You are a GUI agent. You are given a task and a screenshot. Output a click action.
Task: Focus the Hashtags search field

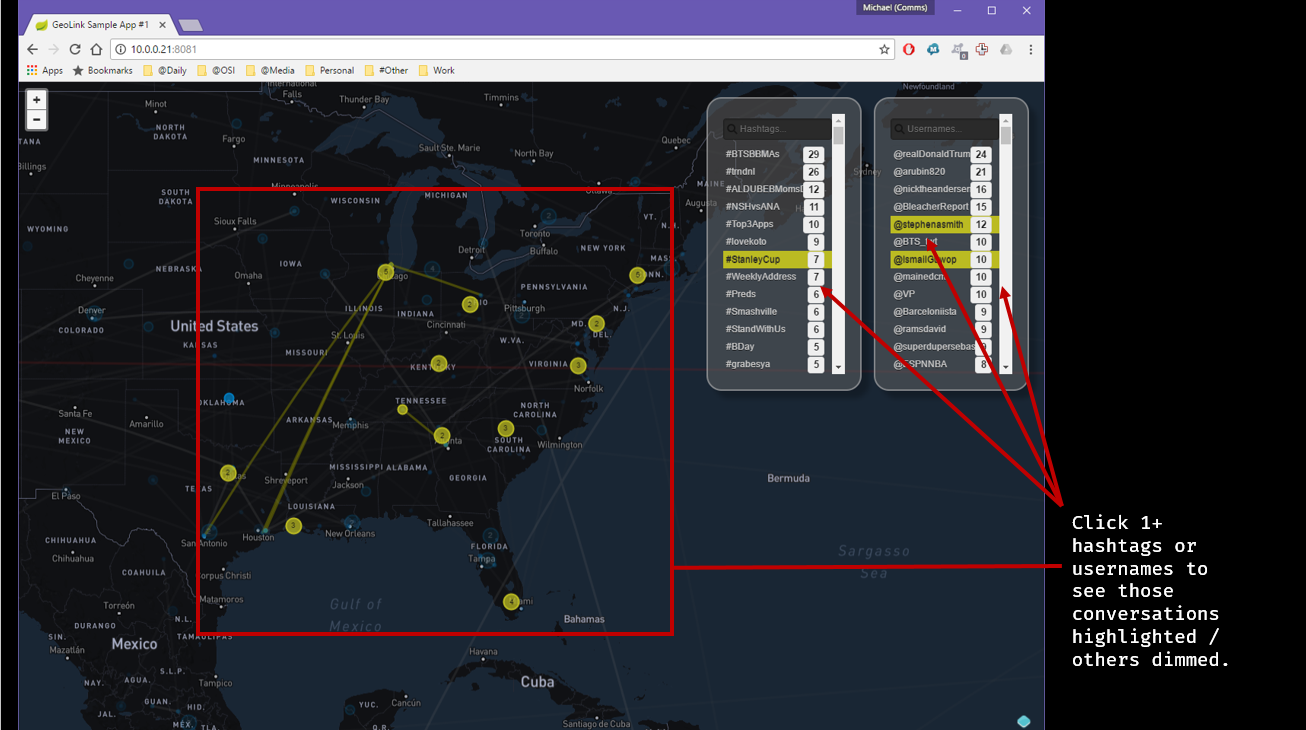point(777,129)
